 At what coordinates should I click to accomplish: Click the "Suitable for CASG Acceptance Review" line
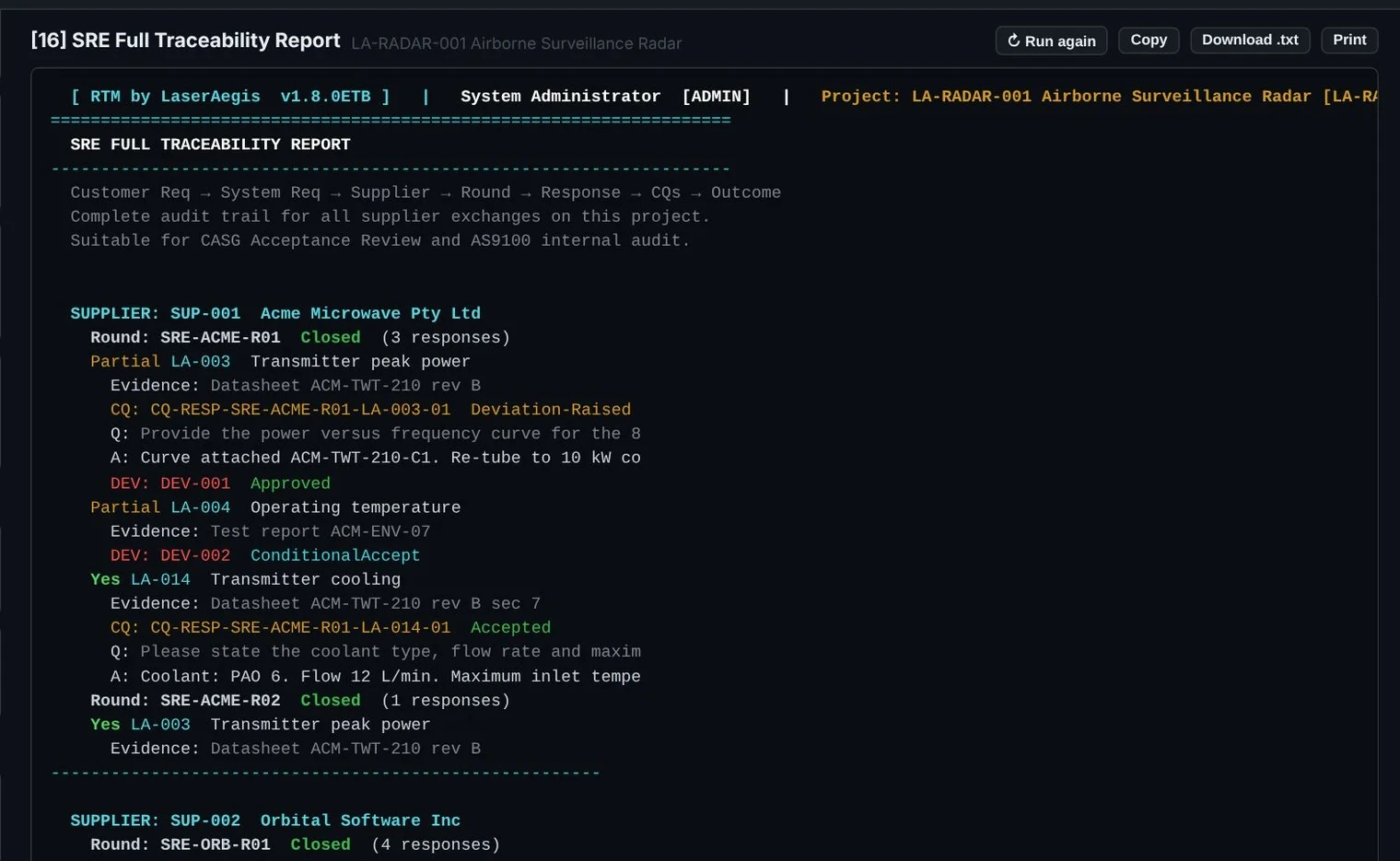coord(380,240)
